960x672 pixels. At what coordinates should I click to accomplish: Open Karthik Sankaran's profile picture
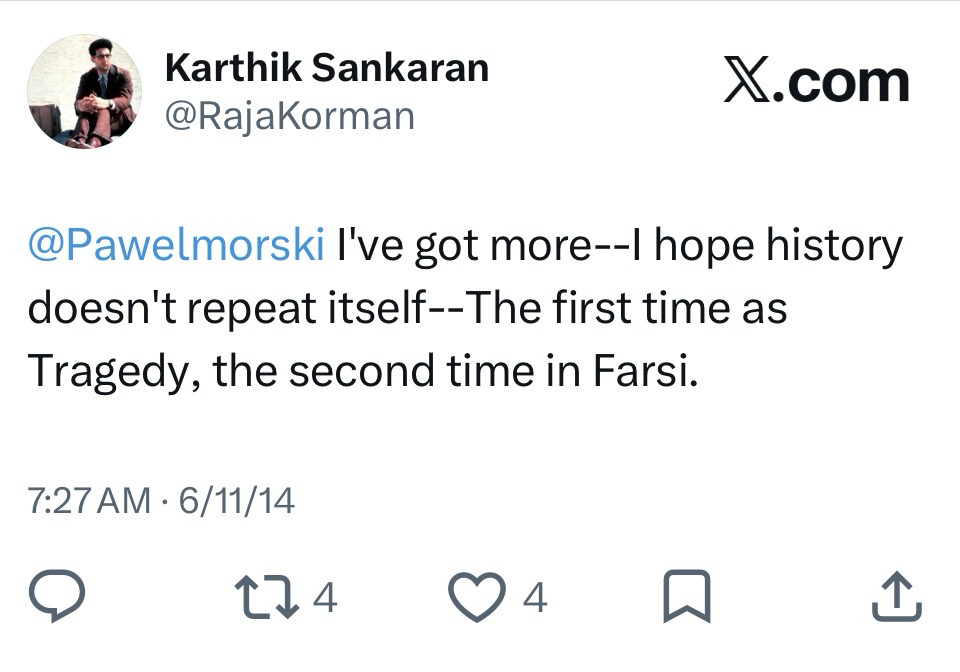click(x=84, y=92)
